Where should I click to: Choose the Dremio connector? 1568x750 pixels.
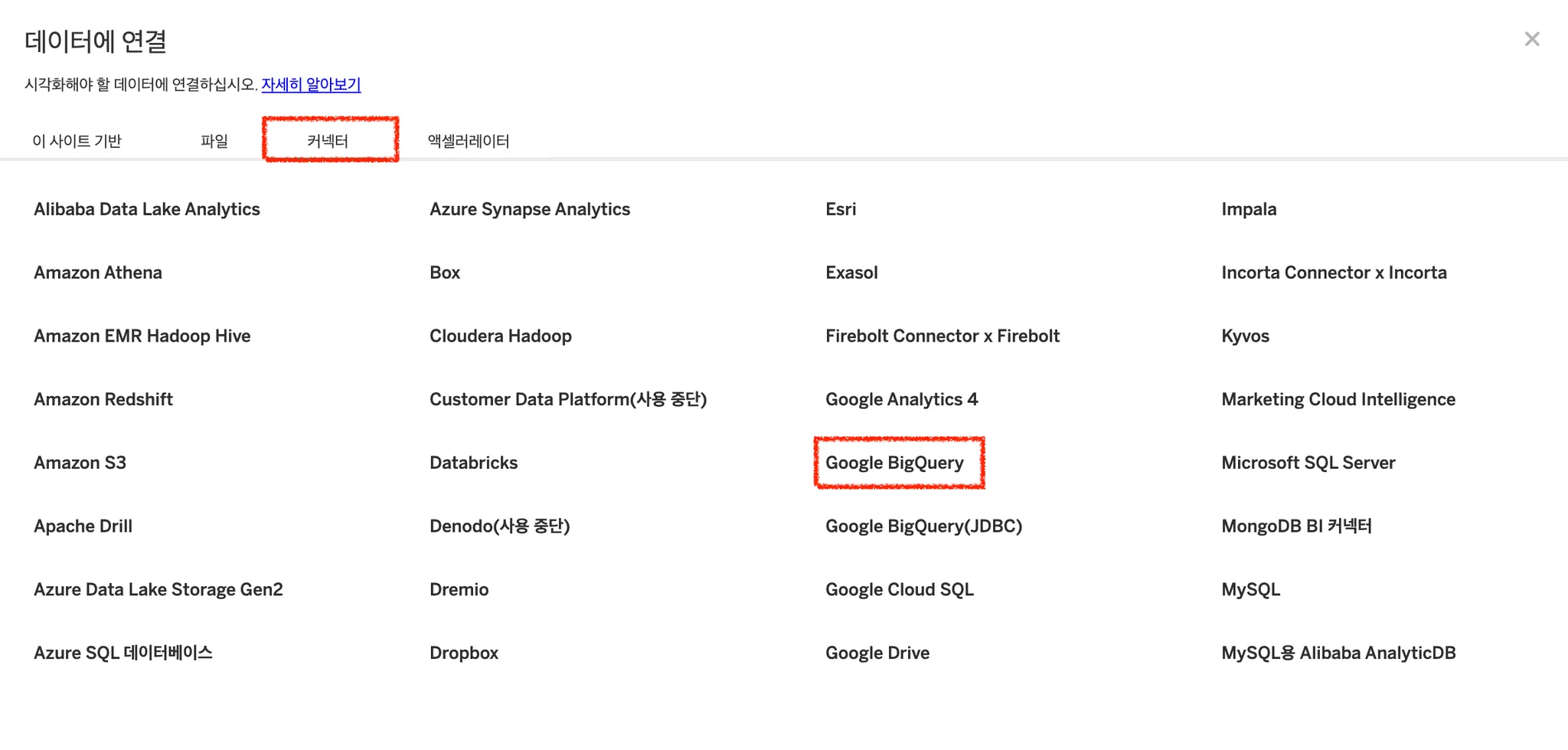(459, 589)
